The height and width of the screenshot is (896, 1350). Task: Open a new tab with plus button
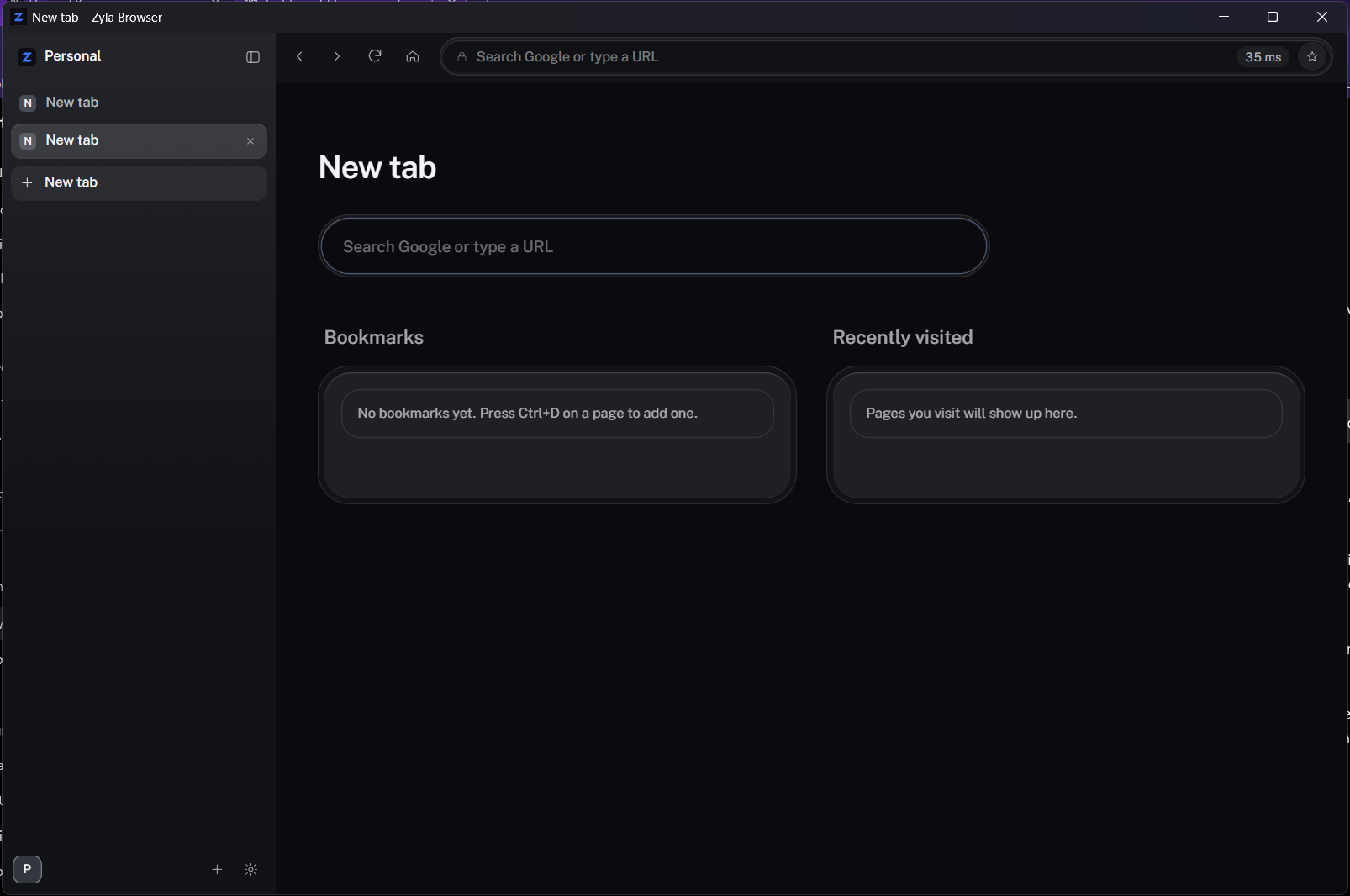(x=139, y=182)
